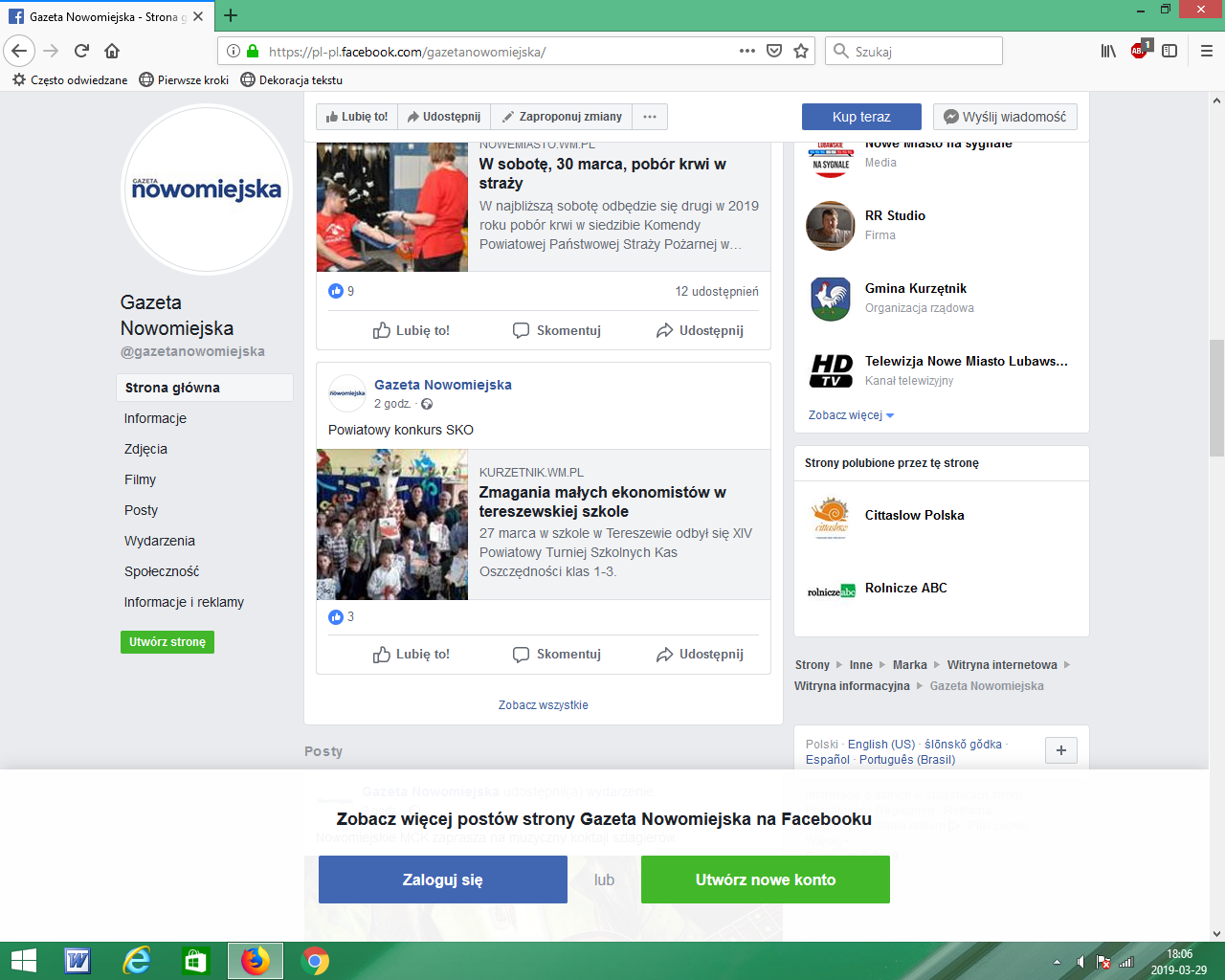Share the SKO contest post
The width and height of the screenshot is (1225, 980).
tap(700, 654)
